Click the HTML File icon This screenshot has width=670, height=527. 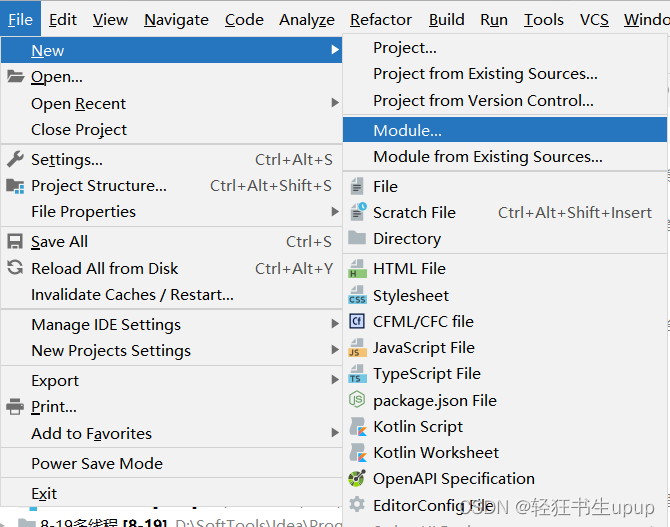(x=357, y=269)
